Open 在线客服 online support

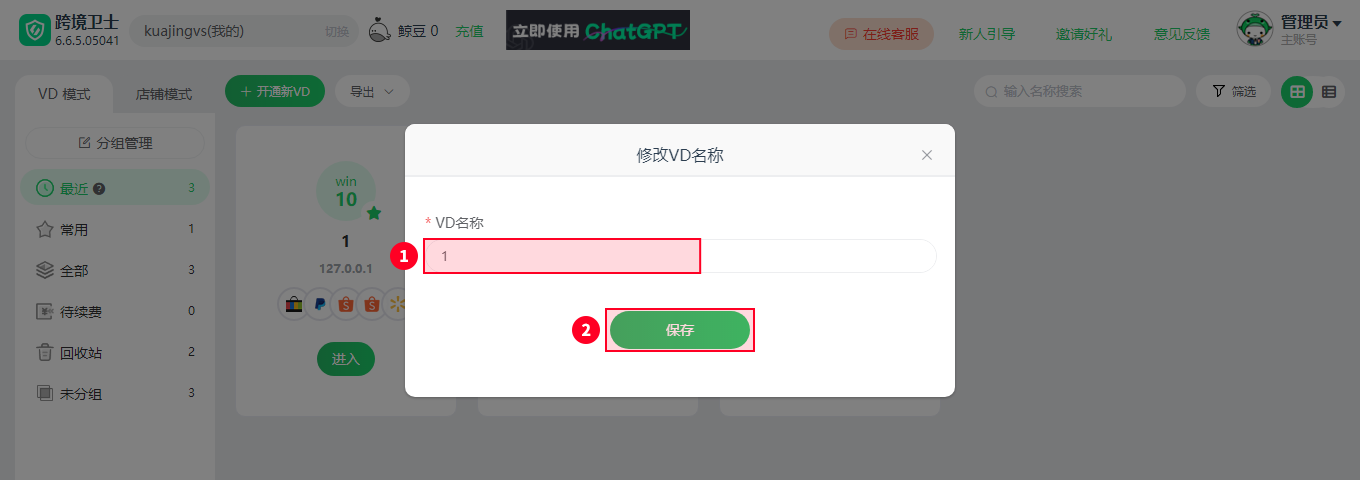[x=881, y=33]
